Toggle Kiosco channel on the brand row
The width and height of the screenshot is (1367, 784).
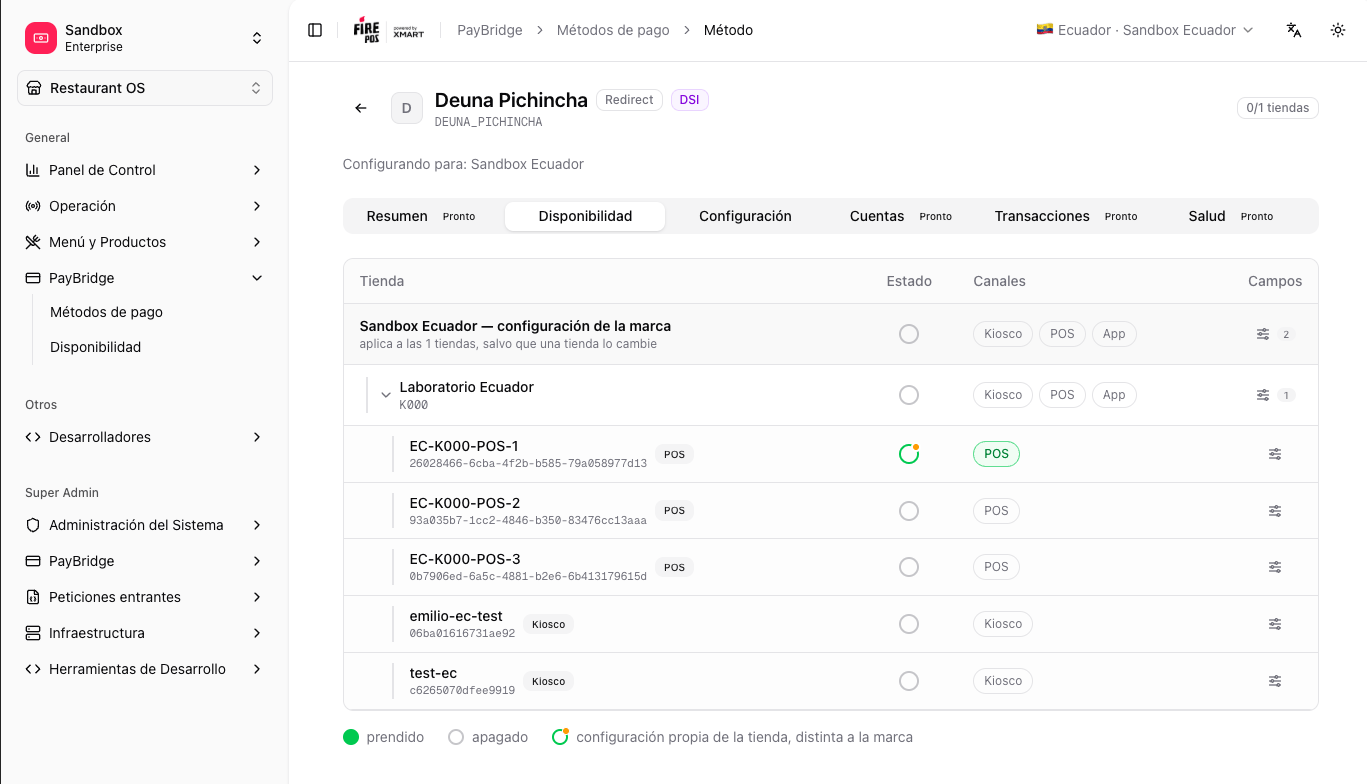(x=1003, y=334)
